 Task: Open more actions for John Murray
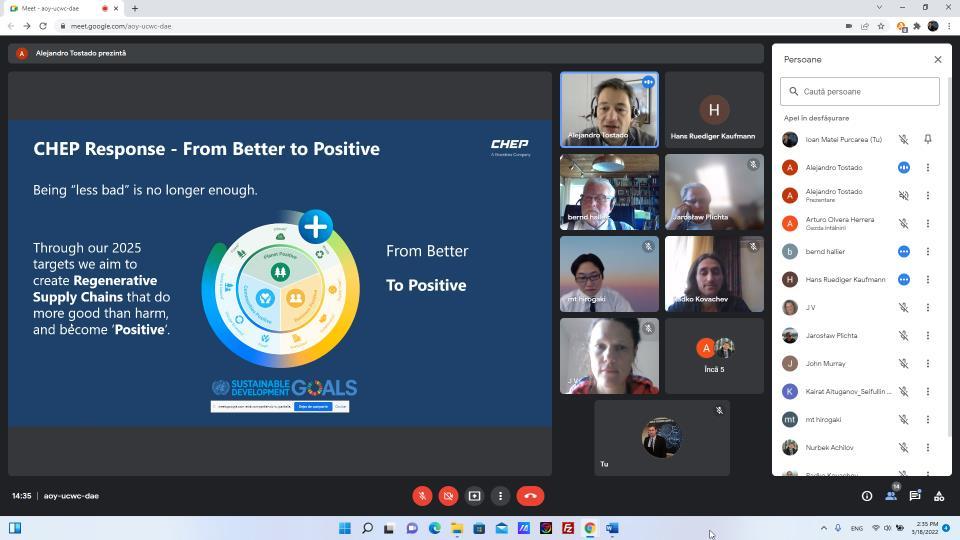928,364
